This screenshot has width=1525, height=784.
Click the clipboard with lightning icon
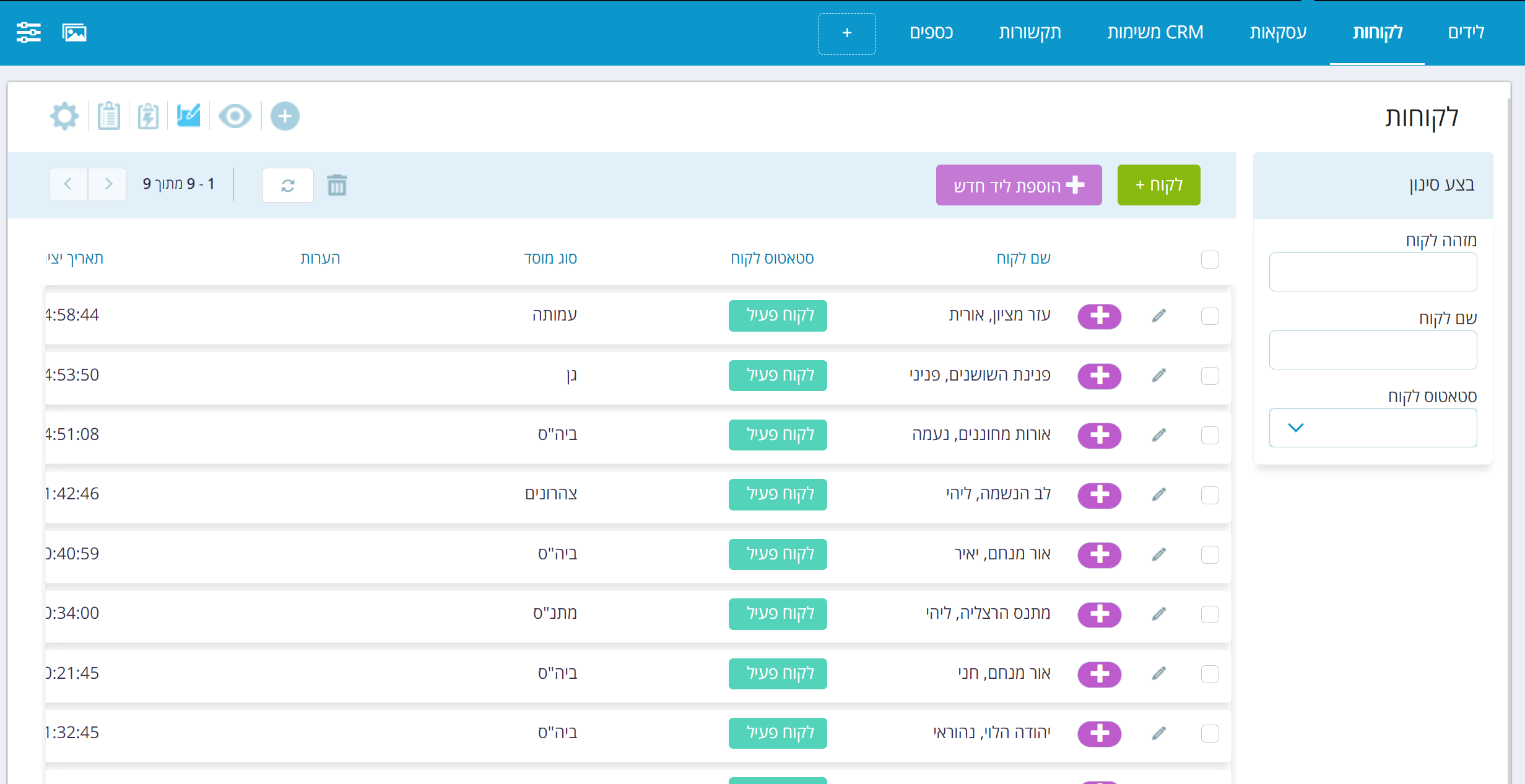(x=148, y=116)
